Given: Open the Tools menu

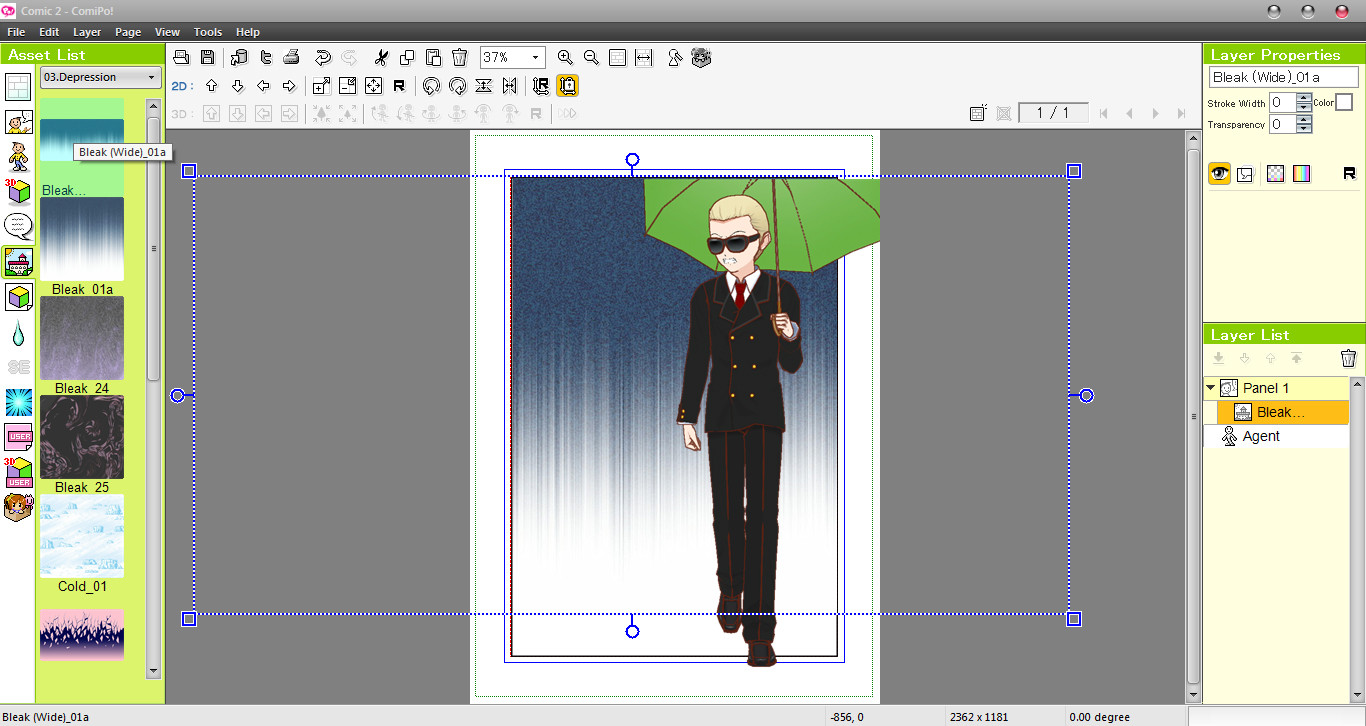Looking at the screenshot, I should pyautogui.click(x=207, y=32).
